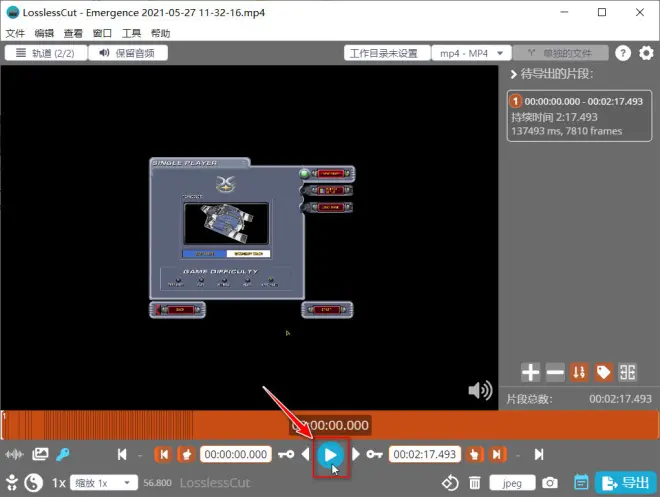Add a new segment with the plus icon
The width and height of the screenshot is (660, 497).
[530, 372]
